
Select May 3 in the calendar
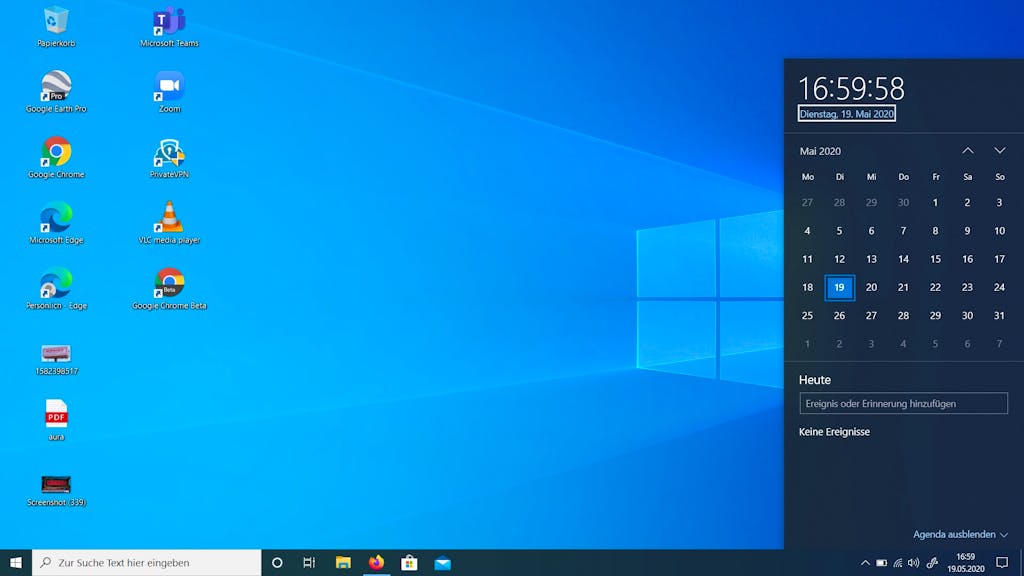point(999,202)
